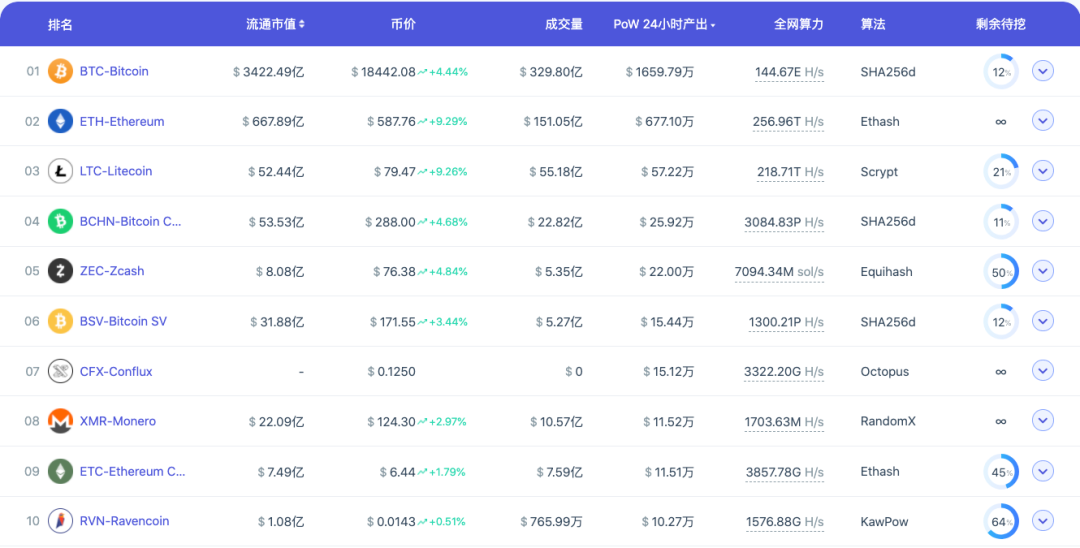1080x548 pixels.
Task: Click RVN volume $765.99万
Action: 551,522
